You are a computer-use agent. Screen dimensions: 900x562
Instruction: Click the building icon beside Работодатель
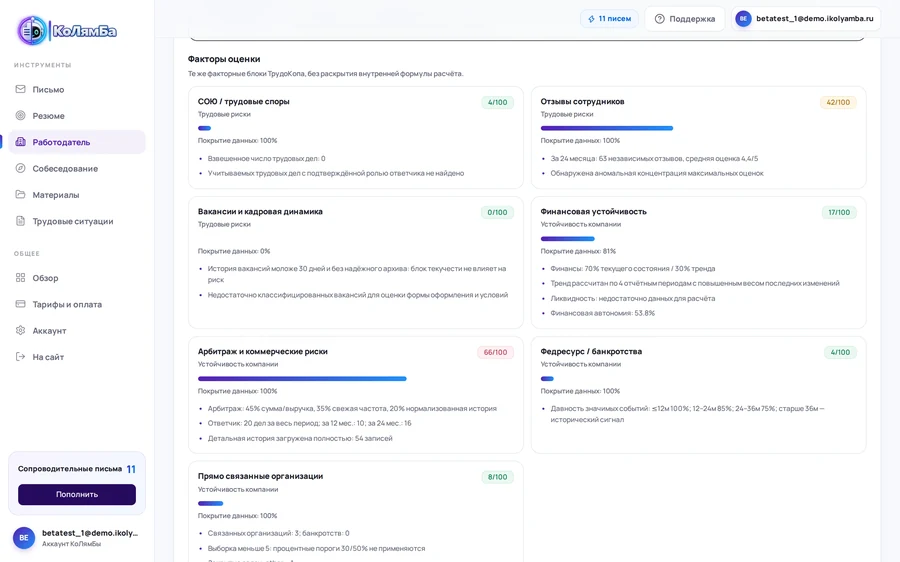point(21,142)
